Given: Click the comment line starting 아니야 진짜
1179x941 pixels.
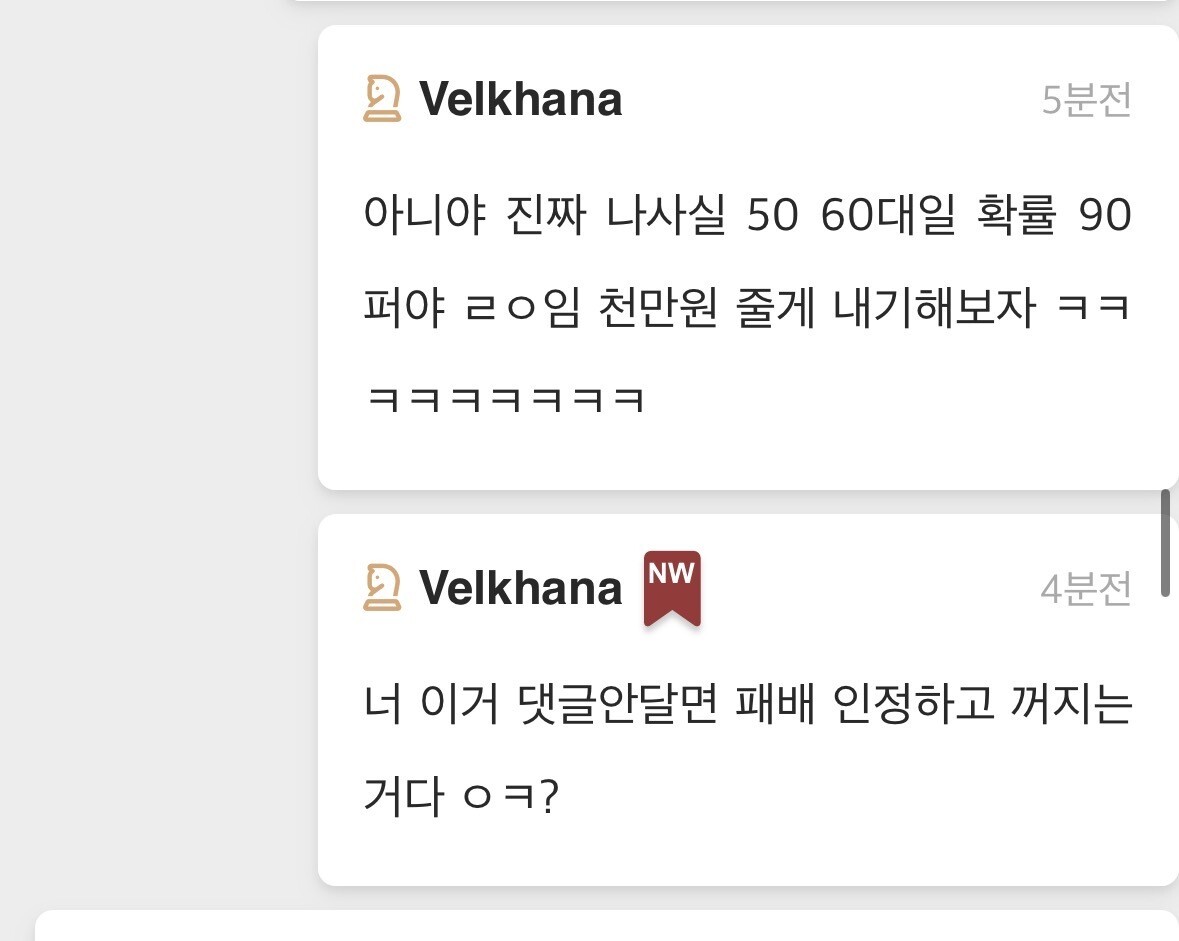Looking at the screenshot, I should tap(747, 214).
